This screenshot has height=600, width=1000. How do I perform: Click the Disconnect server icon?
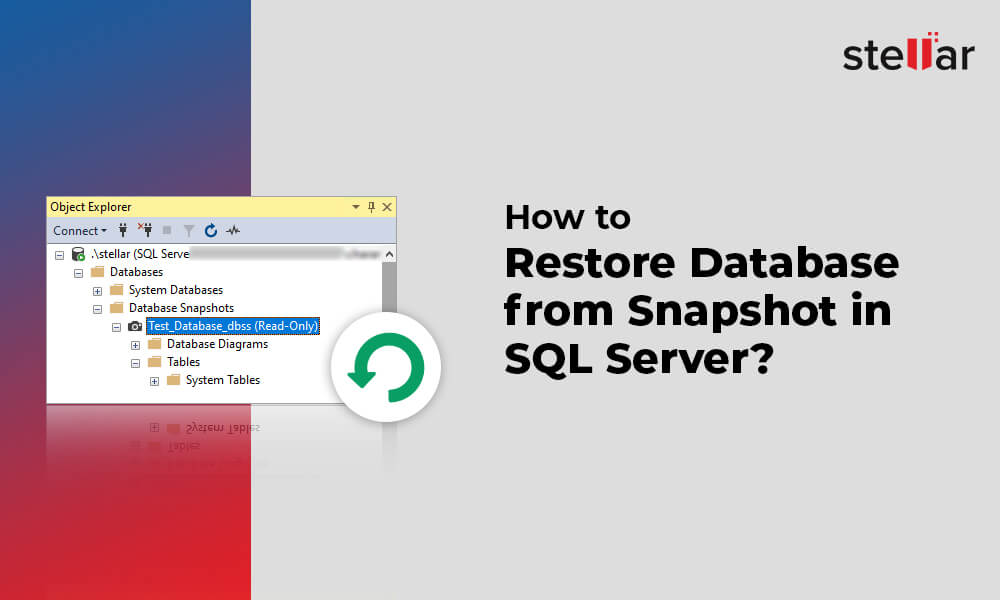pos(148,229)
